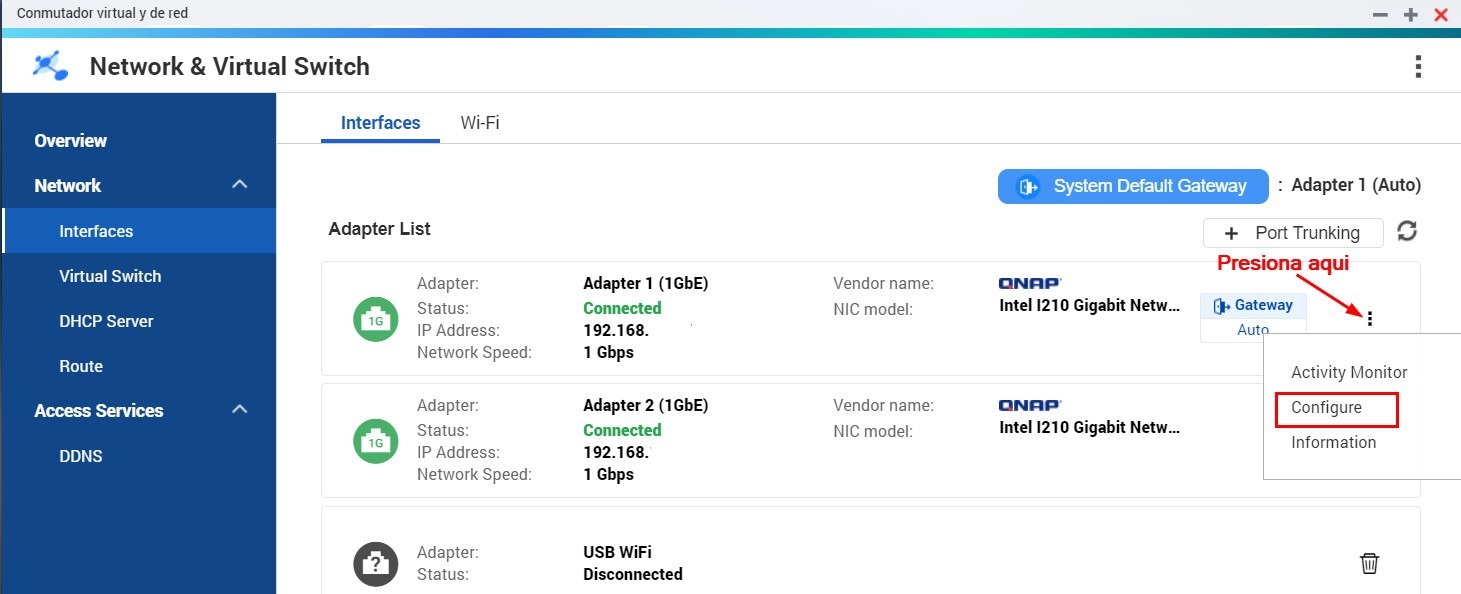Click the Port Trunking button

point(1293,233)
